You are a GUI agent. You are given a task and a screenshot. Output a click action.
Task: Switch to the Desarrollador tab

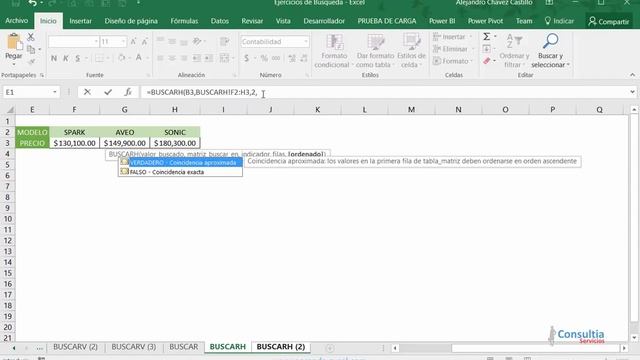click(x=324, y=21)
